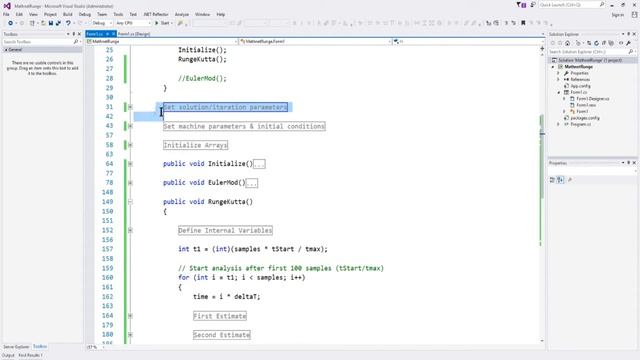
Task: Expand 'Define Internal Variables' region
Action: coord(130,230)
